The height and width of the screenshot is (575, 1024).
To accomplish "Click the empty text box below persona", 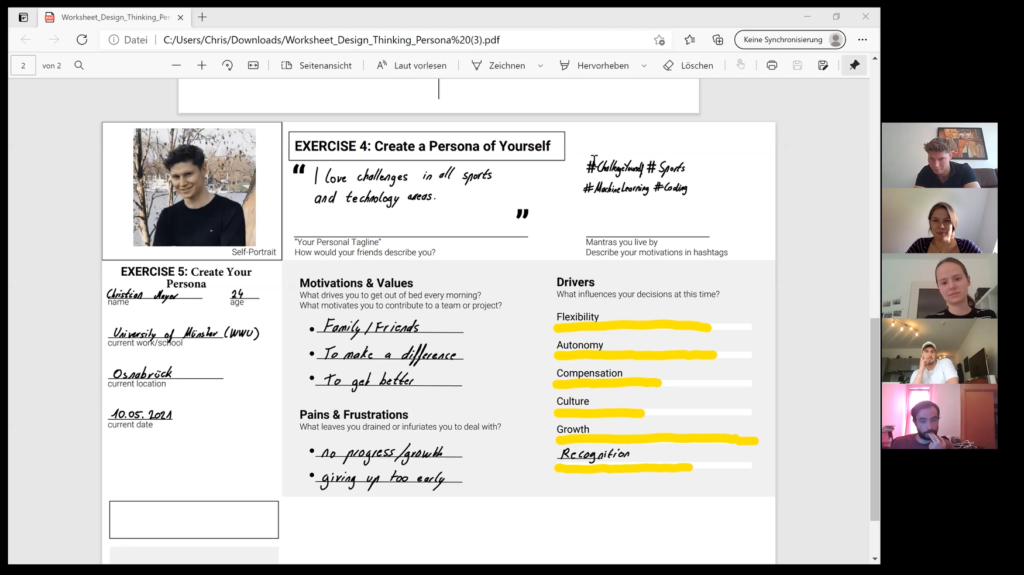I will pyautogui.click(x=194, y=520).
